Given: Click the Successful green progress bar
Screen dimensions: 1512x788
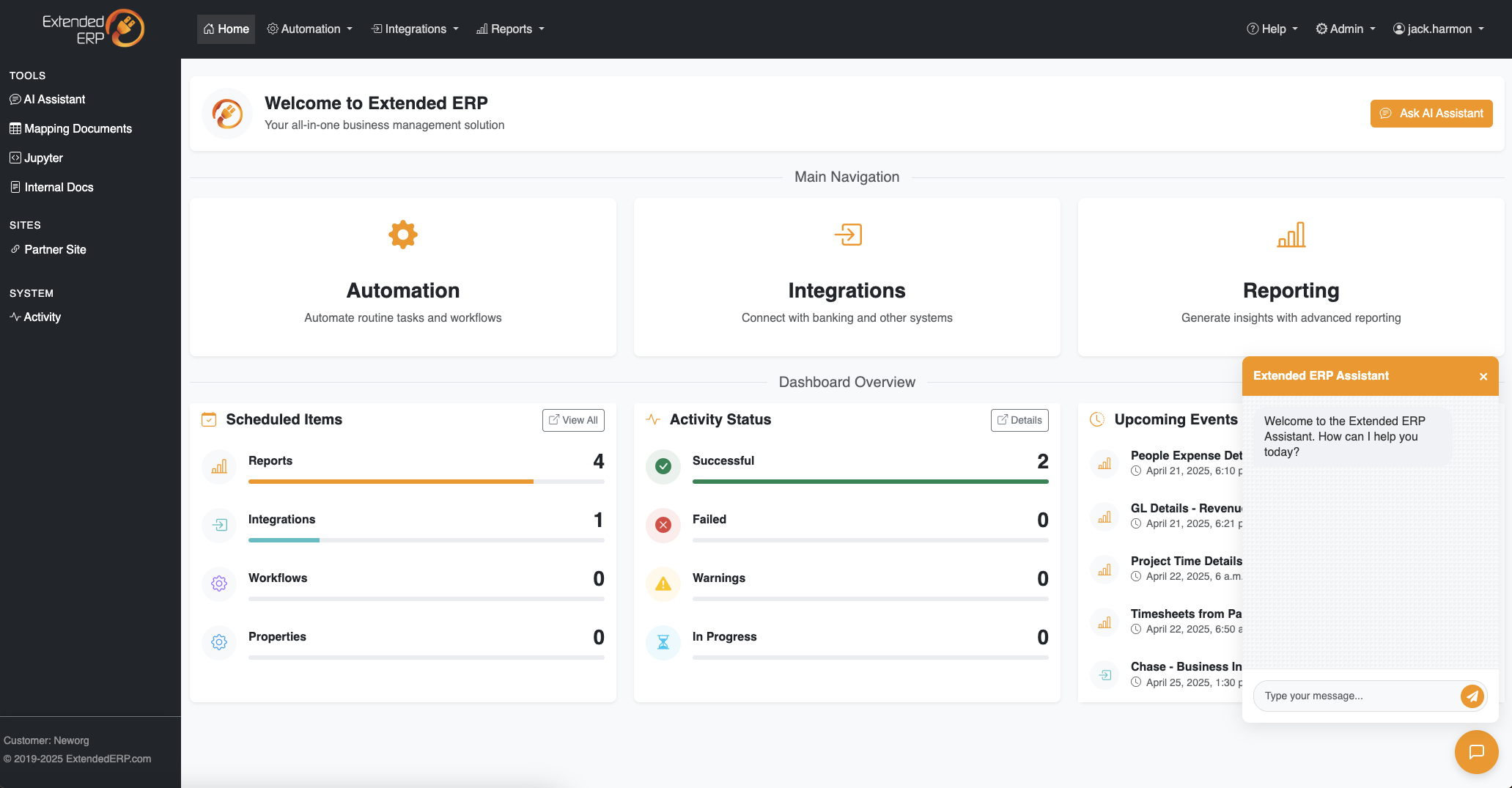Looking at the screenshot, I should (871, 482).
